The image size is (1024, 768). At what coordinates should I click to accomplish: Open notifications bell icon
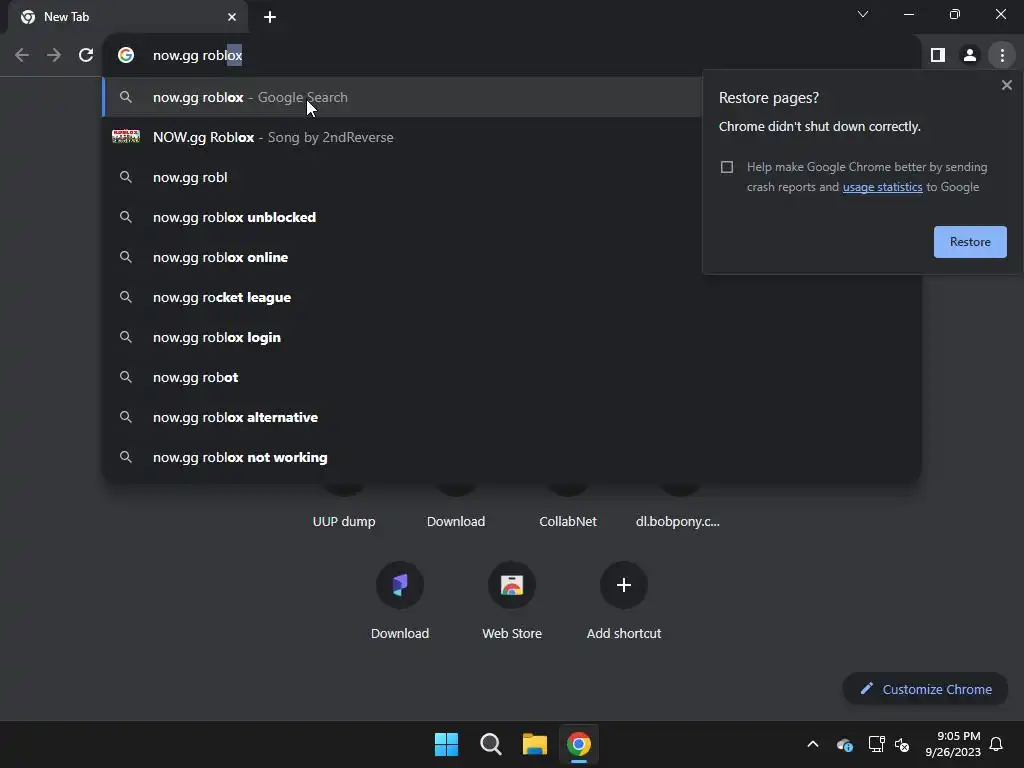tap(997, 744)
